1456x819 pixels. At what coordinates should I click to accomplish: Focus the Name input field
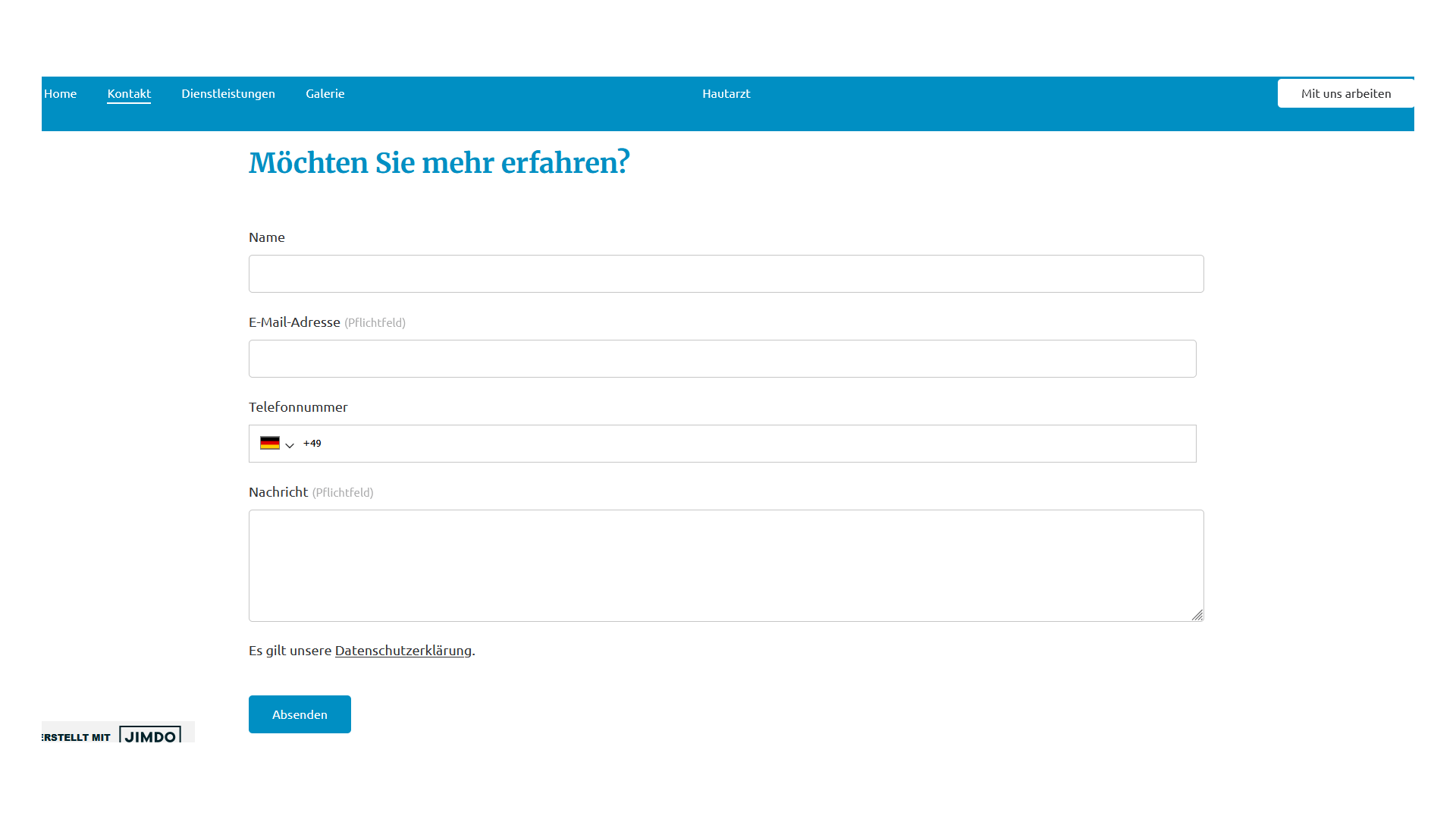(726, 274)
